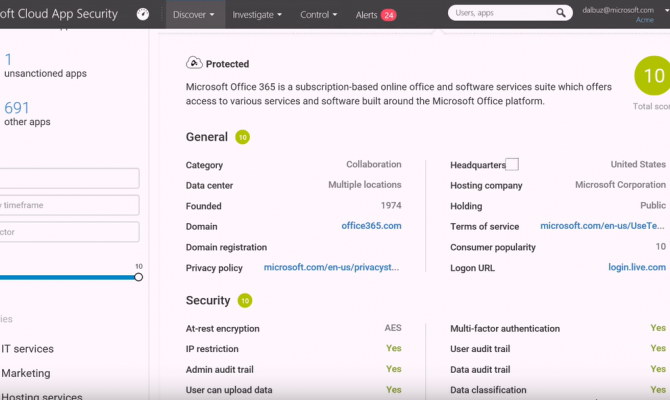Click the Protected cloud icon
This screenshot has height=400, width=670.
coord(194,63)
